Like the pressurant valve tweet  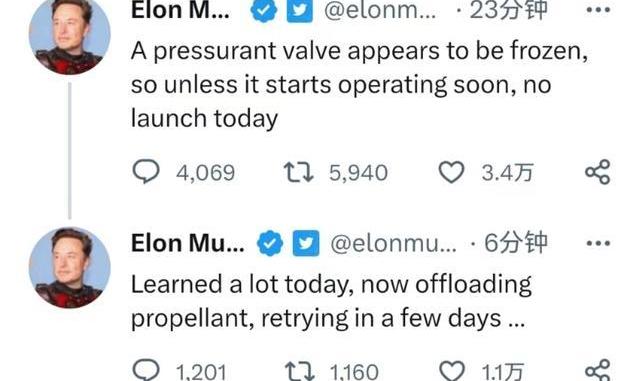coord(451,172)
